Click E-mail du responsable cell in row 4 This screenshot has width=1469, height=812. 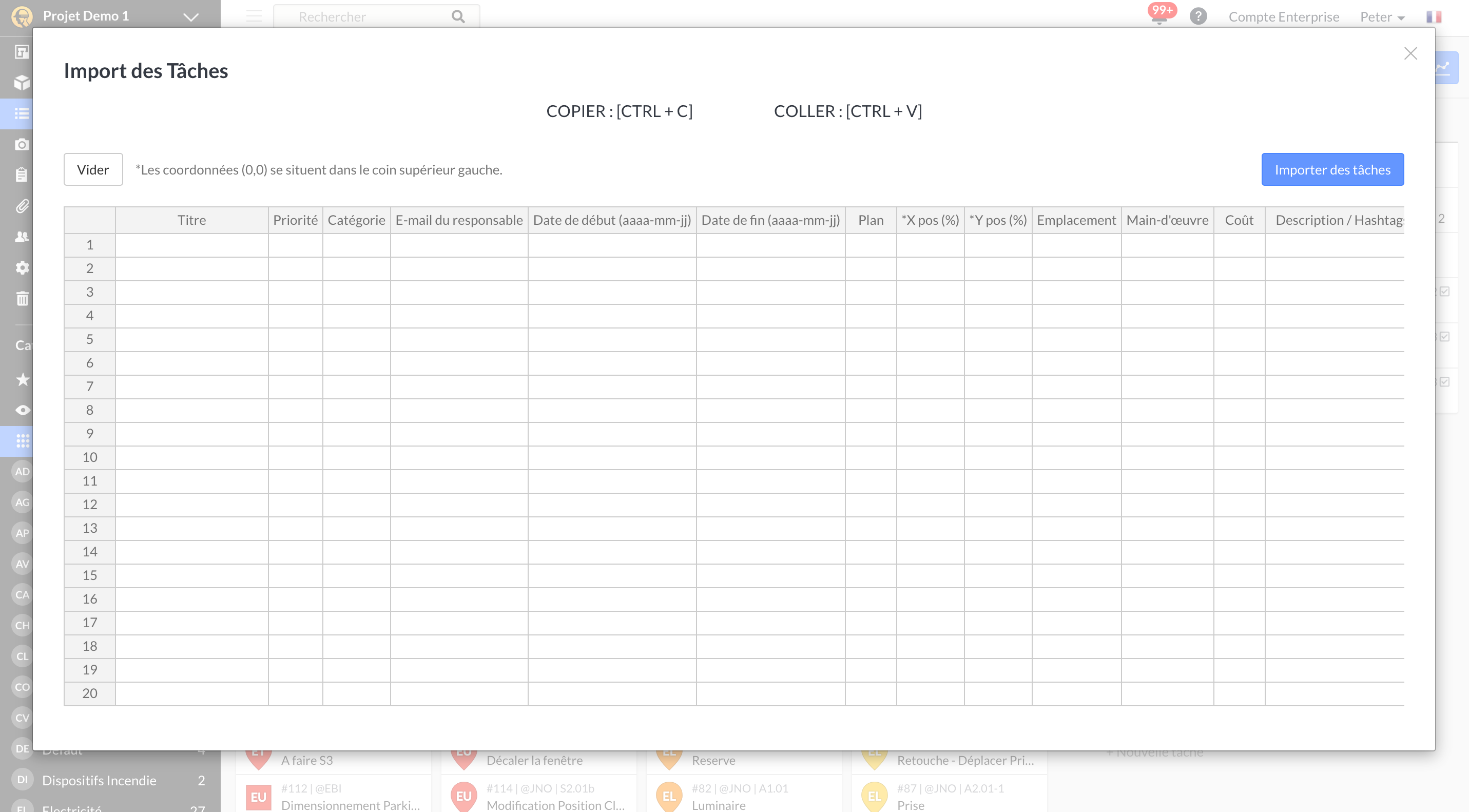[x=459, y=316]
